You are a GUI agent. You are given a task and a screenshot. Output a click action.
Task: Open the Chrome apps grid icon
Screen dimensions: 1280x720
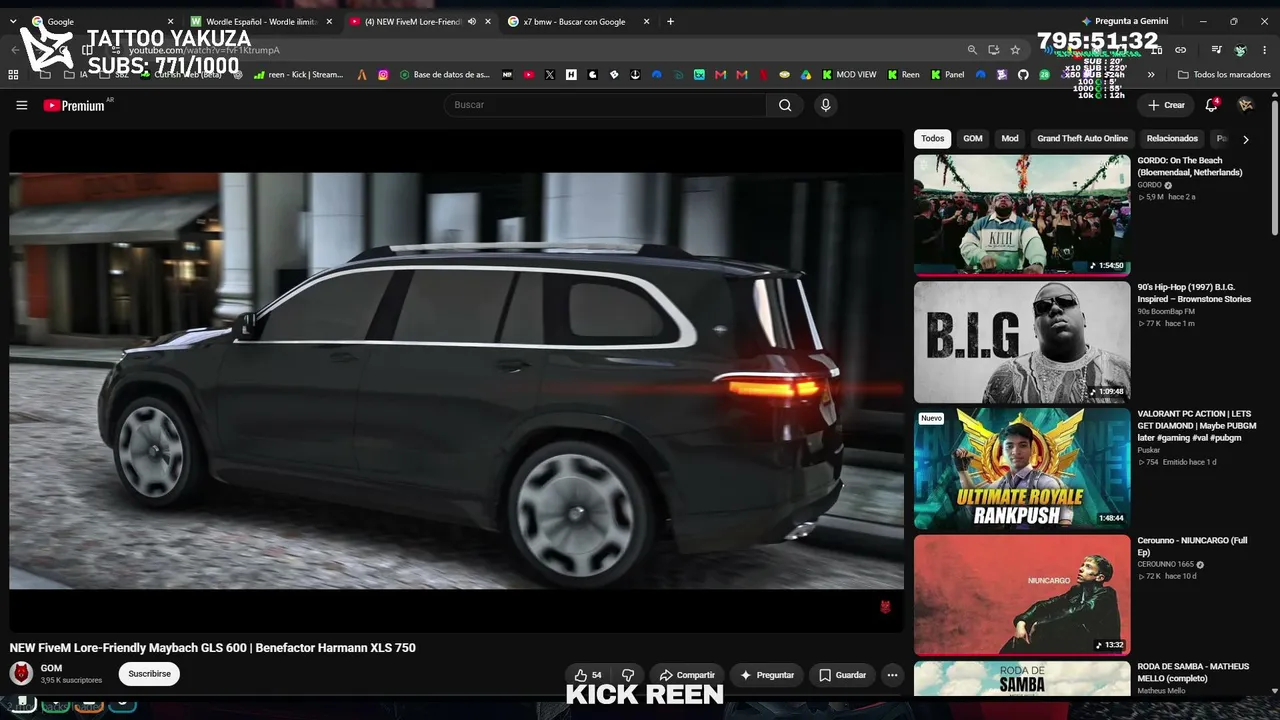tap(13, 74)
